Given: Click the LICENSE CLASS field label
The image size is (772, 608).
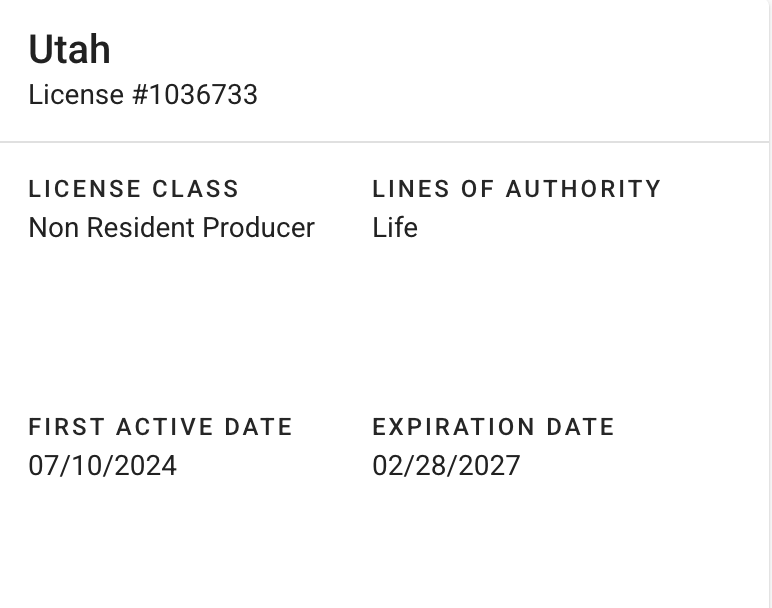Looking at the screenshot, I should point(134,189).
